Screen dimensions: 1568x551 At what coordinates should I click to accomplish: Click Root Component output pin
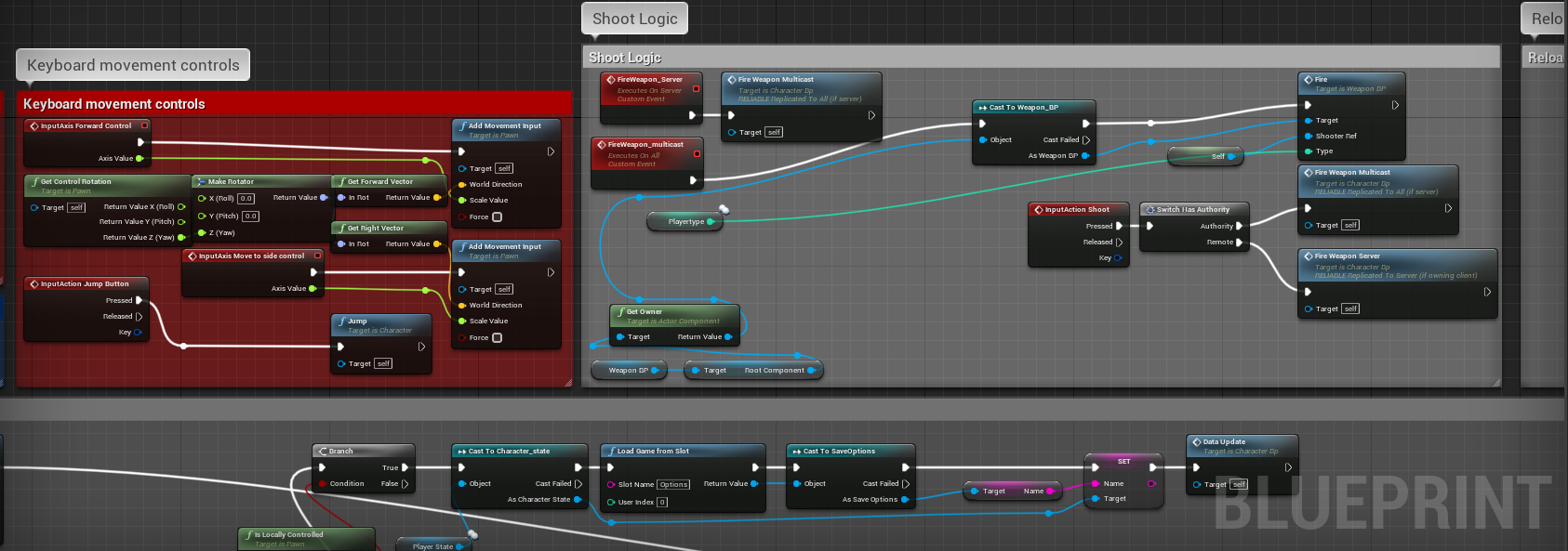click(x=811, y=370)
